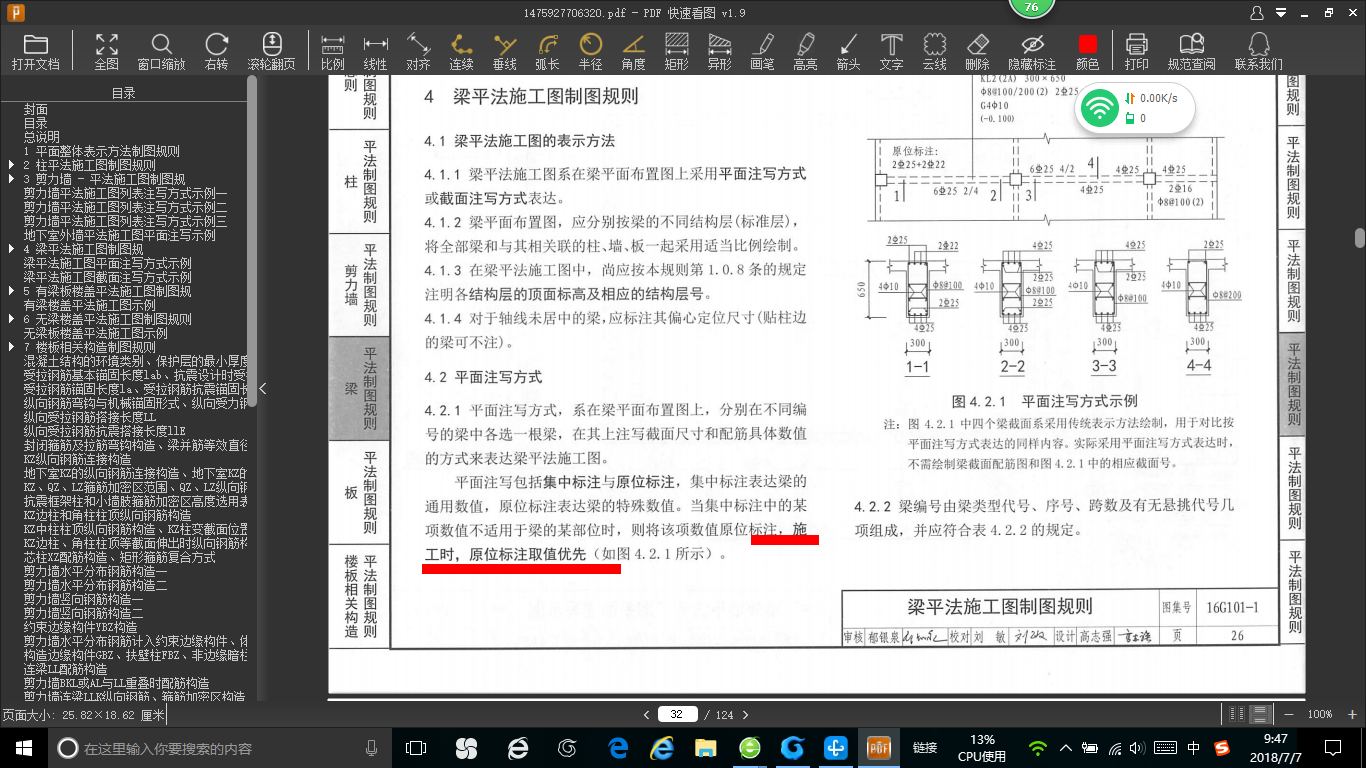Select the 线性 linear measurement tool
1366x768 pixels.
tap(375, 52)
